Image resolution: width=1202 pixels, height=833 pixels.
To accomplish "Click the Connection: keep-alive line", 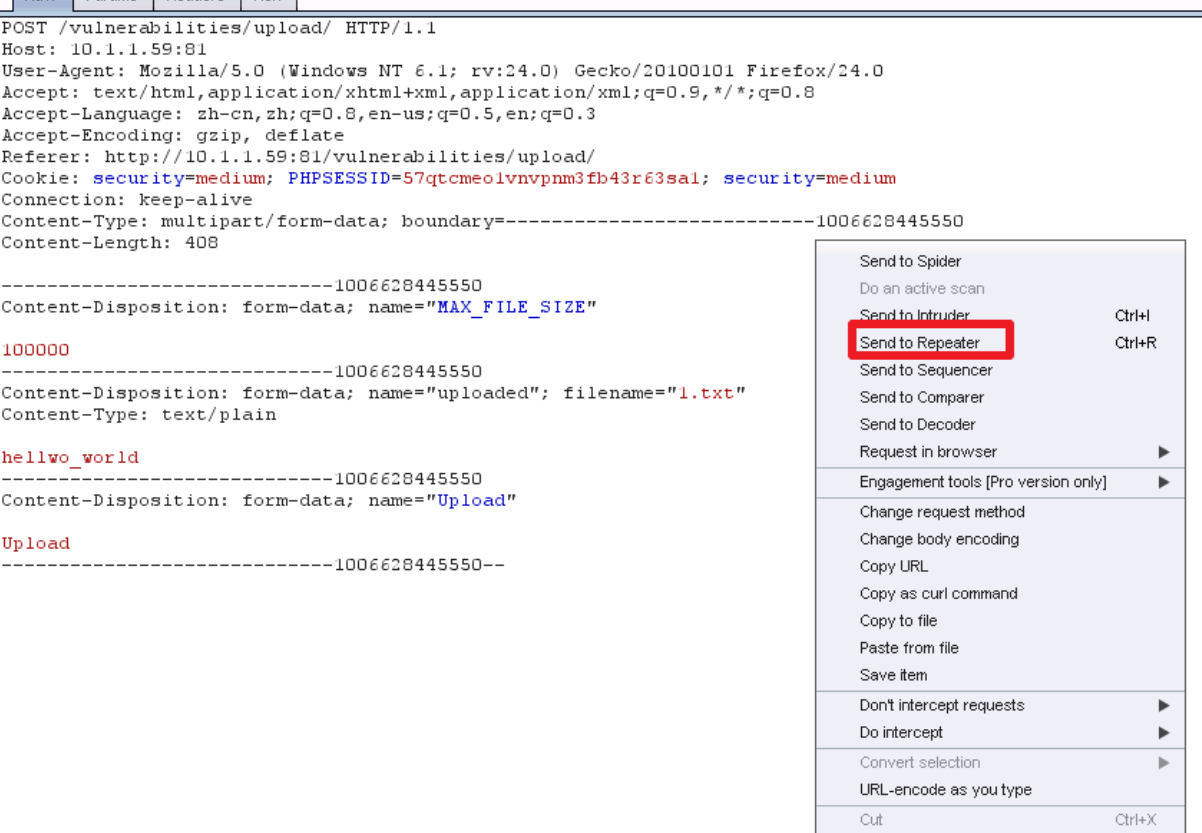I will (x=127, y=200).
